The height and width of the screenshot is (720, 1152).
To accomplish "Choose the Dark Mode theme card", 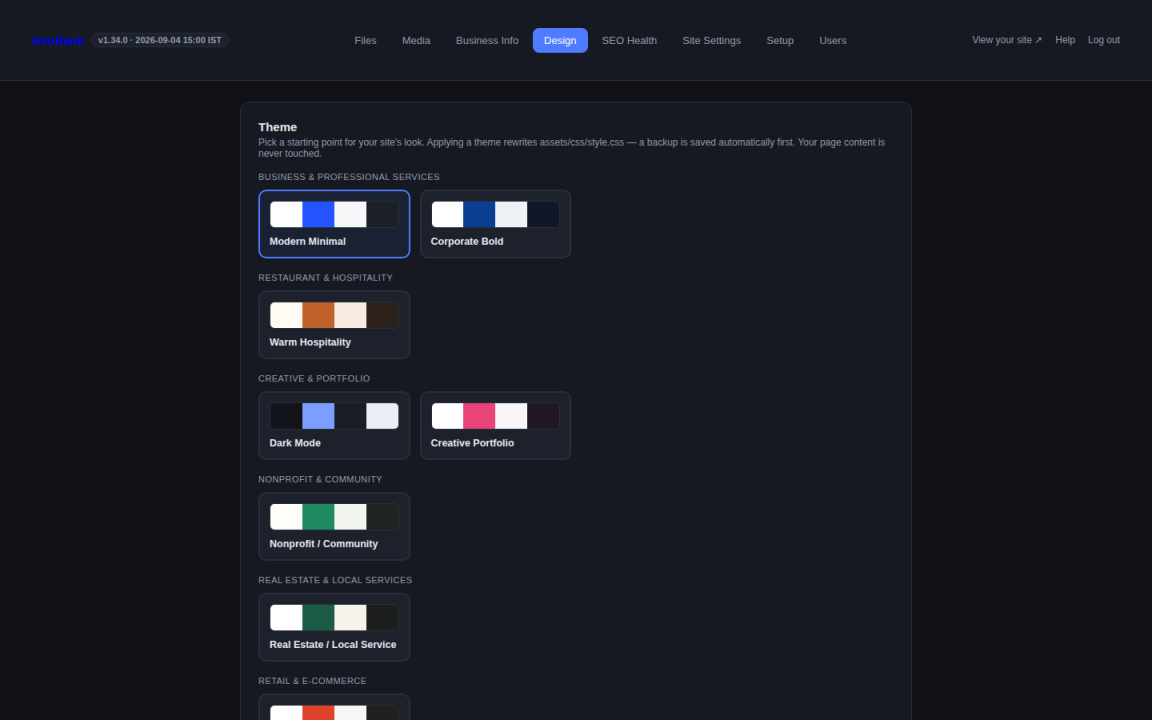I will tap(334, 425).
